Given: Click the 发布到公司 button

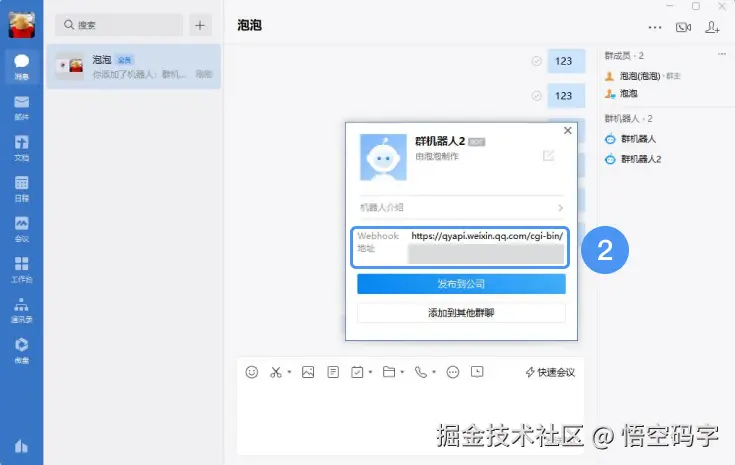Looking at the screenshot, I should tap(461, 284).
